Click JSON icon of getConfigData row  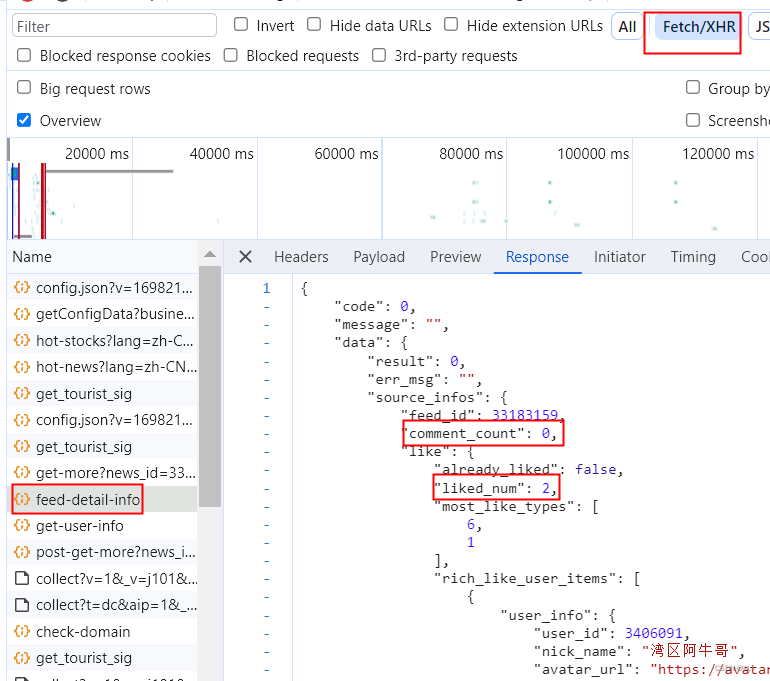(x=22, y=313)
